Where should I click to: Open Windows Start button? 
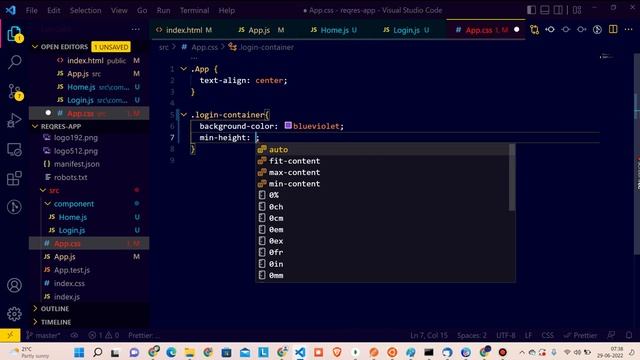79,352
